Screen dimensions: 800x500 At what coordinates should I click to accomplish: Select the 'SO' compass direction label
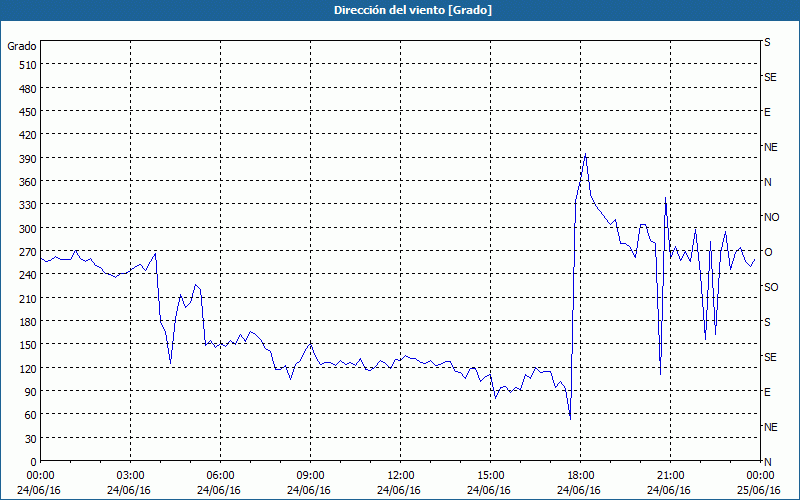click(771, 287)
